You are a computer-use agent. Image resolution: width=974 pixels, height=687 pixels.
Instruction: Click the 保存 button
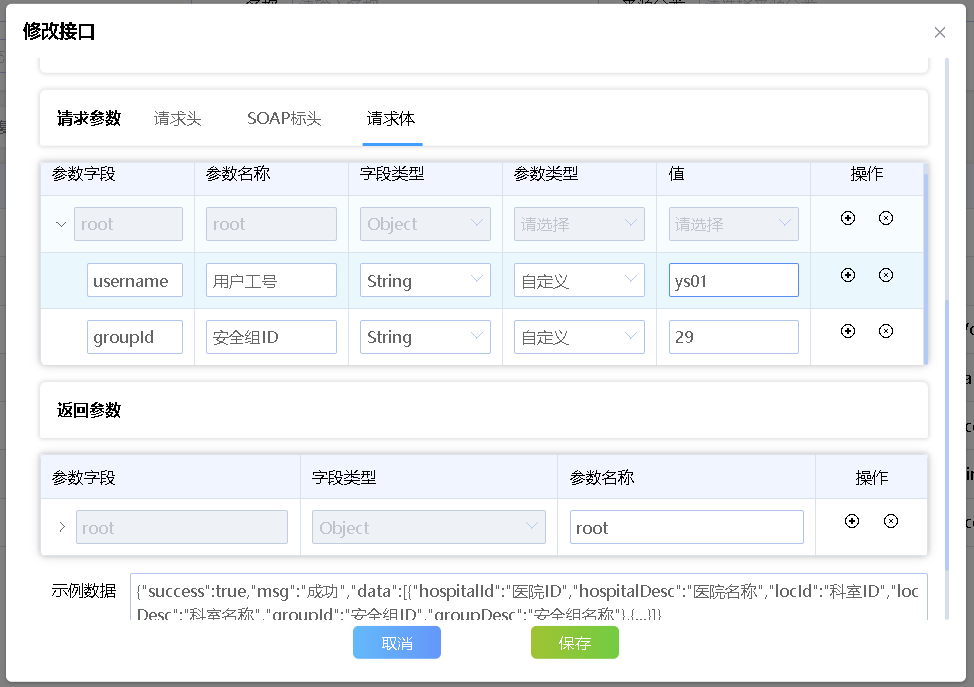pos(574,642)
